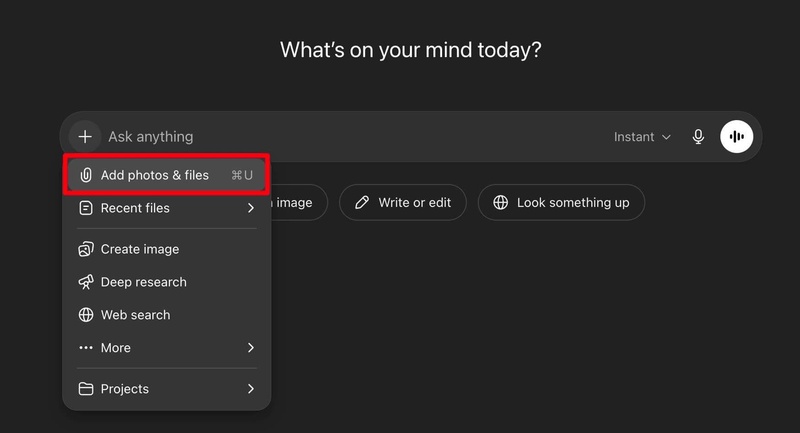Expand the More chevron arrow
Screen dimensions: 800x433
pos(251,348)
